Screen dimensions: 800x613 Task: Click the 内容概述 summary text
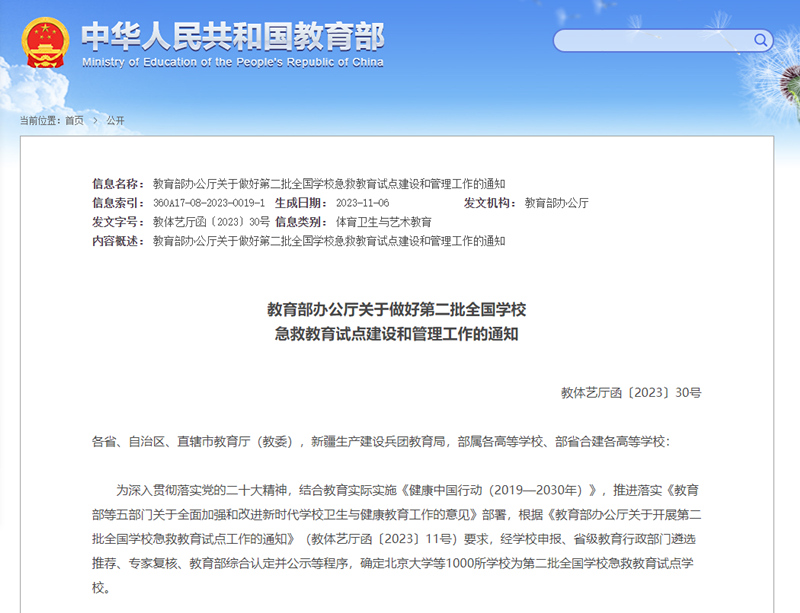(x=329, y=241)
